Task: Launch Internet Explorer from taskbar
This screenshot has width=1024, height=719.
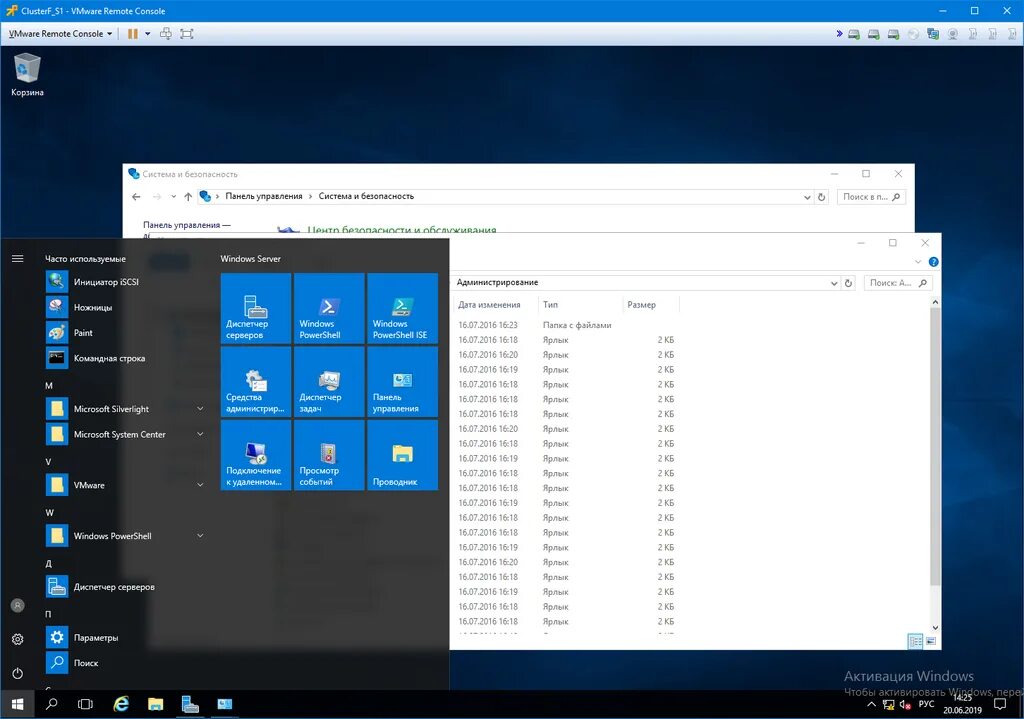Action: [121, 704]
